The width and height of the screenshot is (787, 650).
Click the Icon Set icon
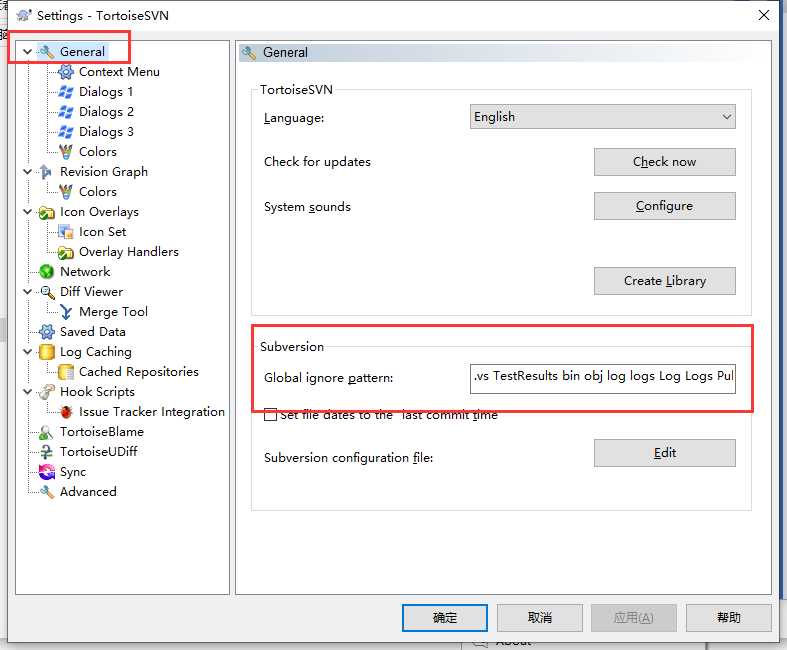66,232
